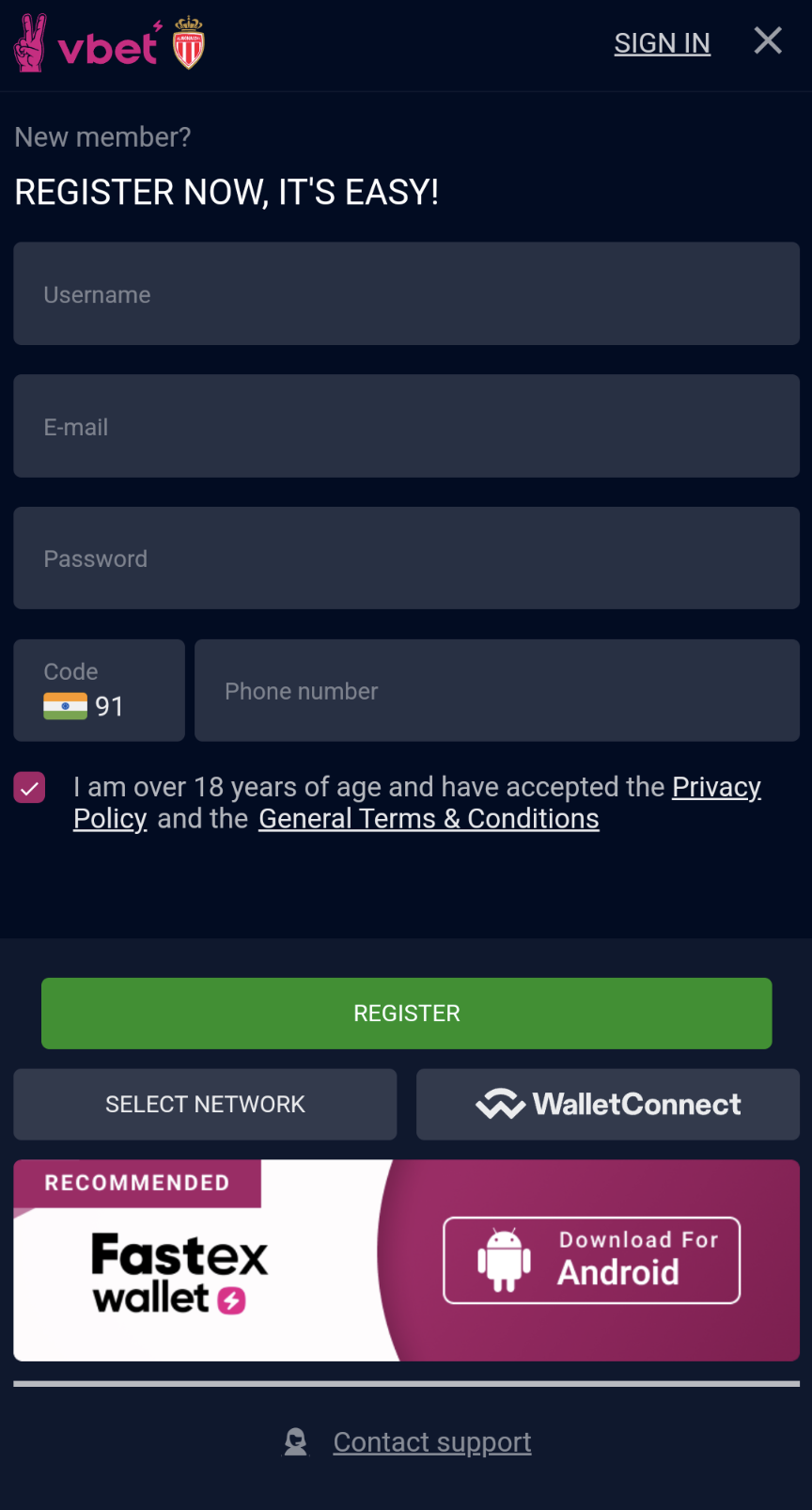Open the General Terms & Conditions
Image resolution: width=812 pixels, height=1510 pixels.
click(x=429, y=818)
